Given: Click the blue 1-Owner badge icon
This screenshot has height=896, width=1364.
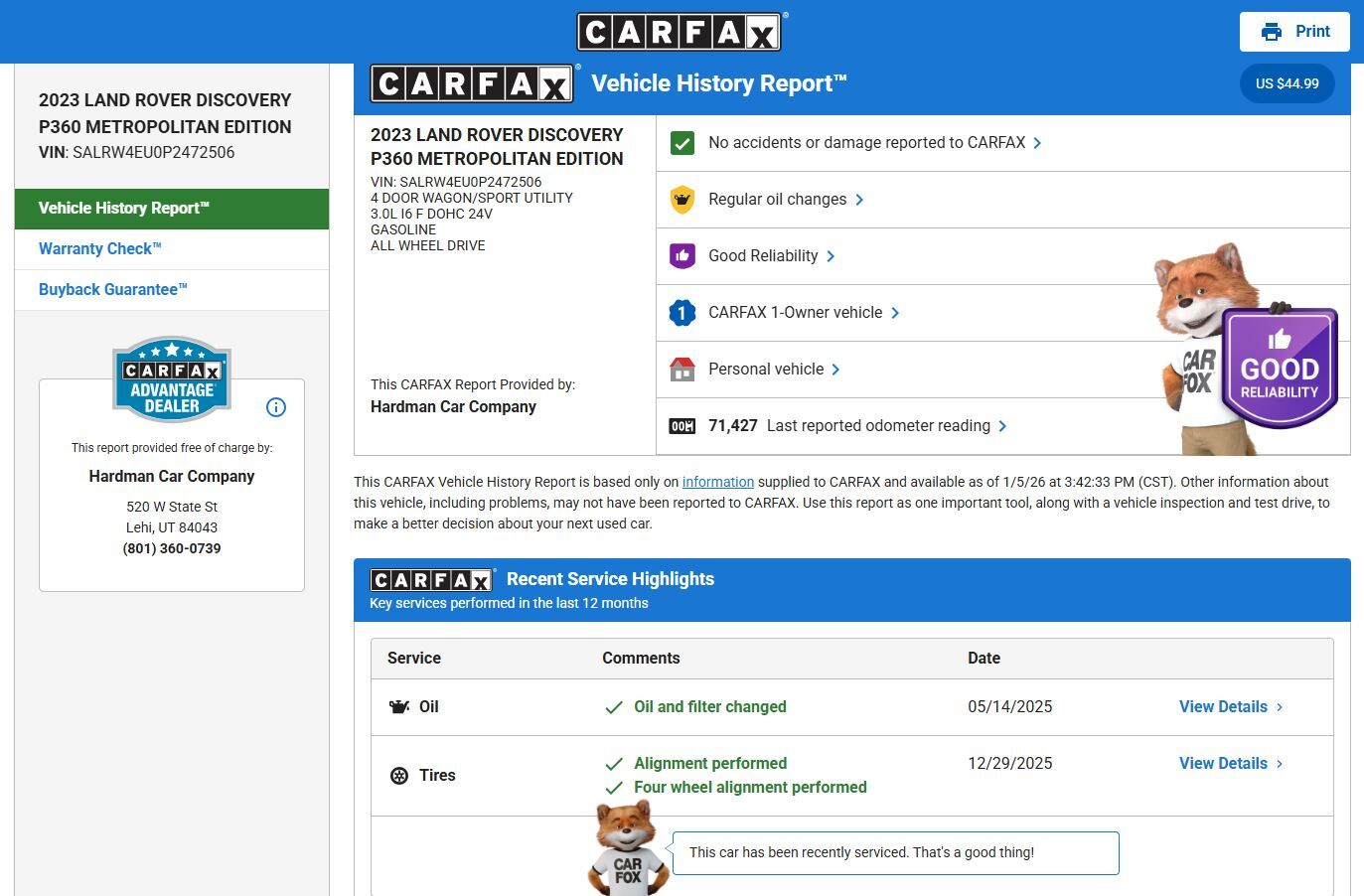Looking at the screenshot, I should 682,313.
